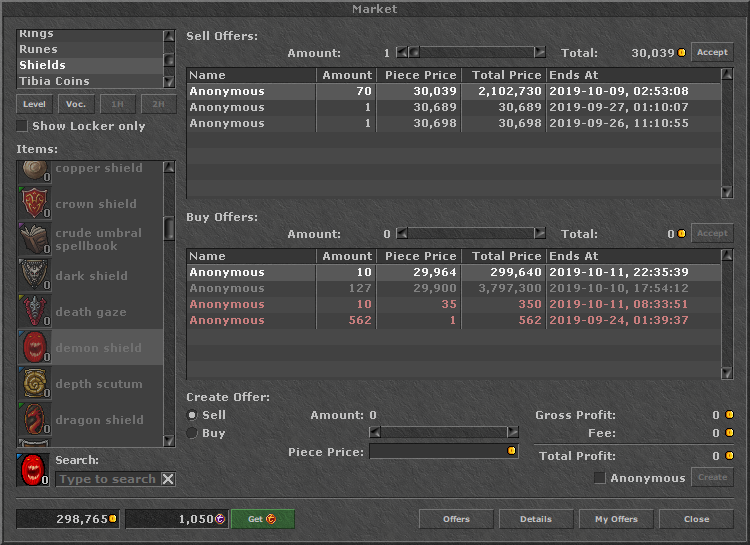Select the Buy radio option
The width and height of the screenshot is (750, 545).
tap(192, 433)
